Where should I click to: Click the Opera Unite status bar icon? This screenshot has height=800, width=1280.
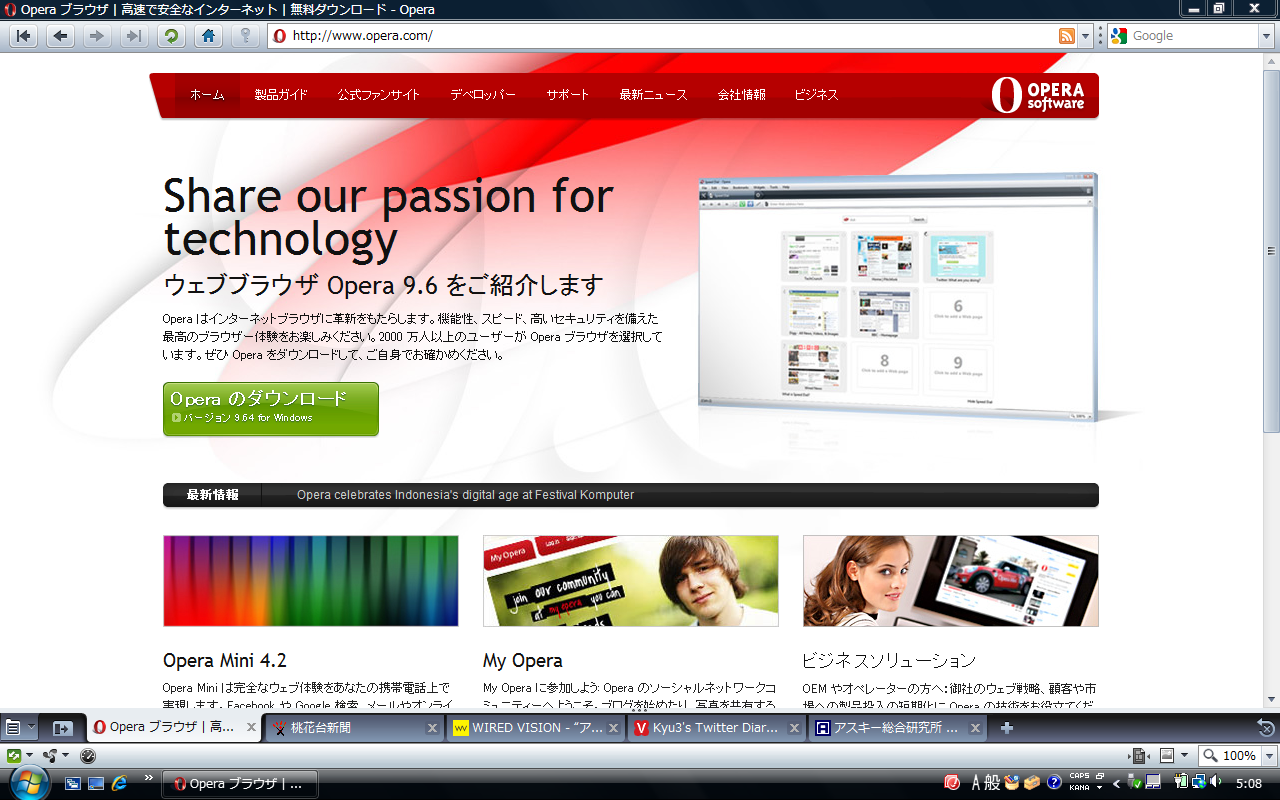click(x=50, y=756)
